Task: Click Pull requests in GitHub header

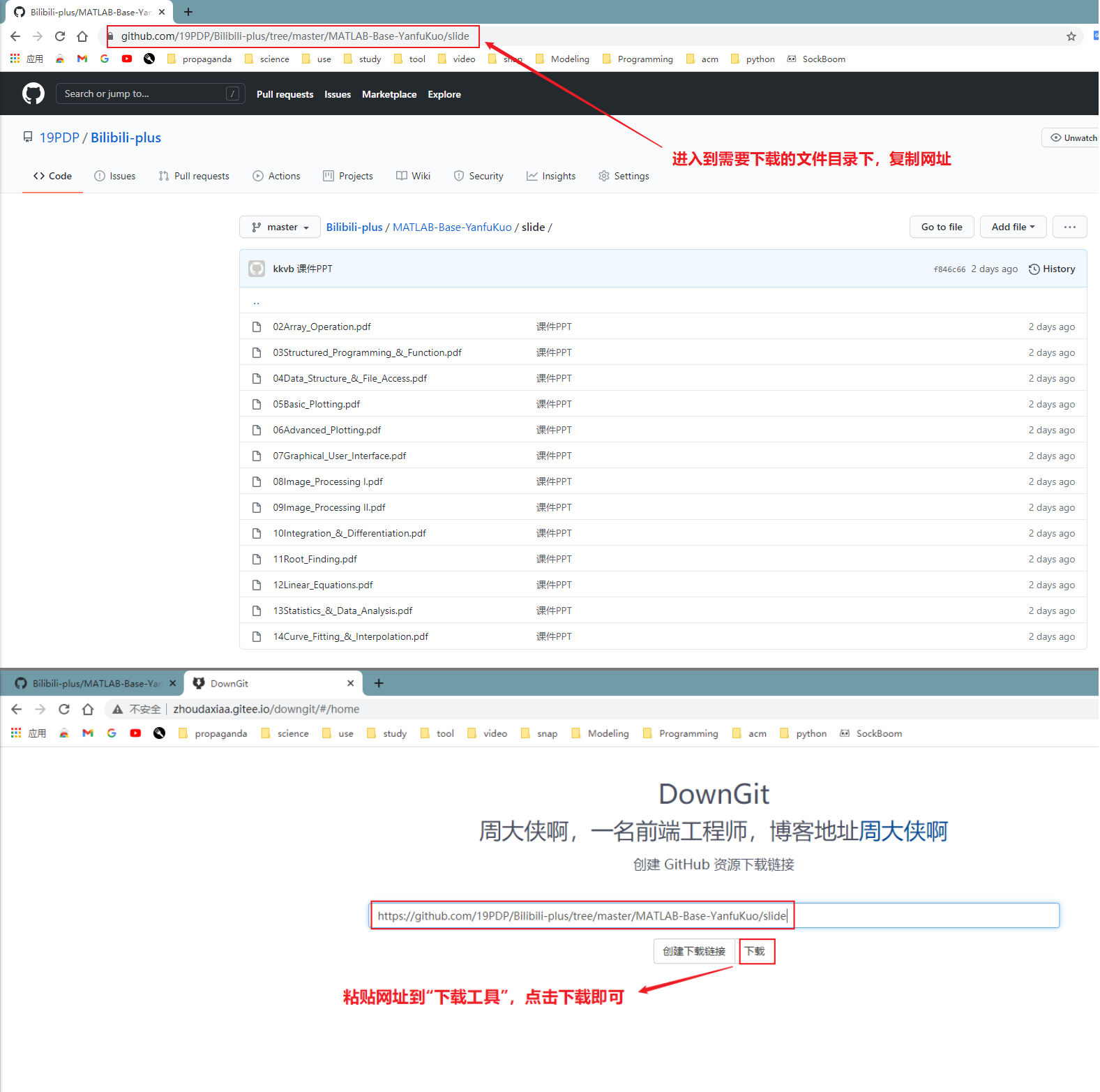Action: 285,94
